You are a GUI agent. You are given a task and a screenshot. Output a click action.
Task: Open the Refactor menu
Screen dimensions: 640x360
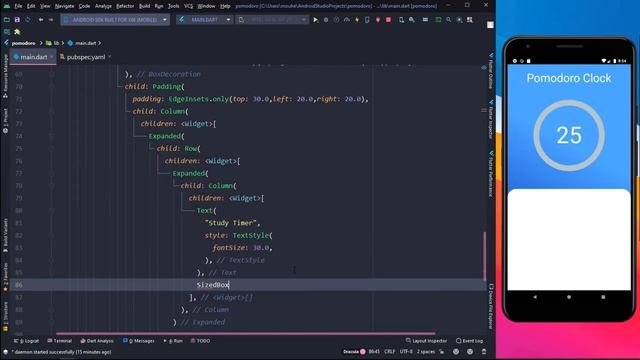[x=125, y=6]
